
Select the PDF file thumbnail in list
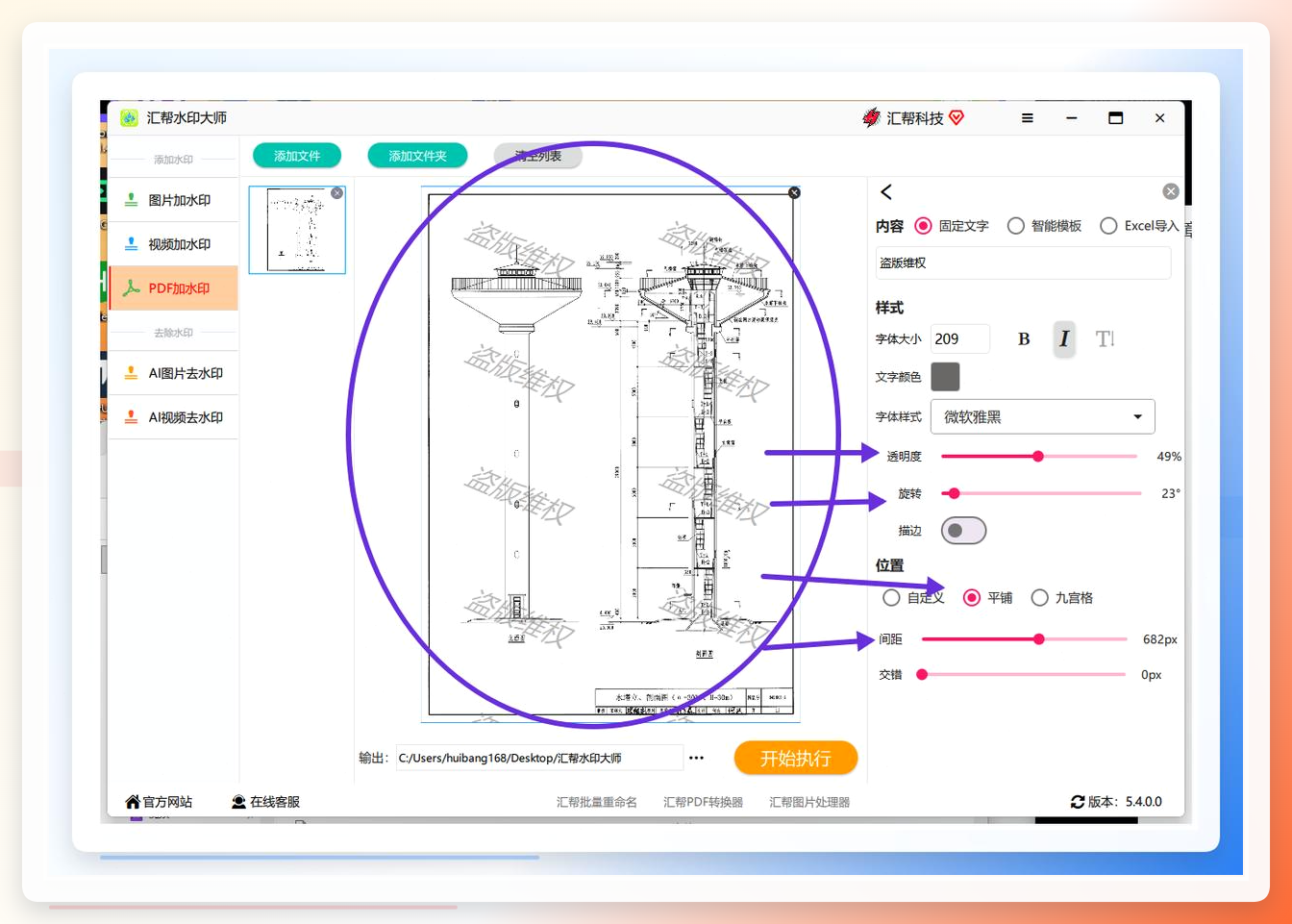[x=297, y=230]
